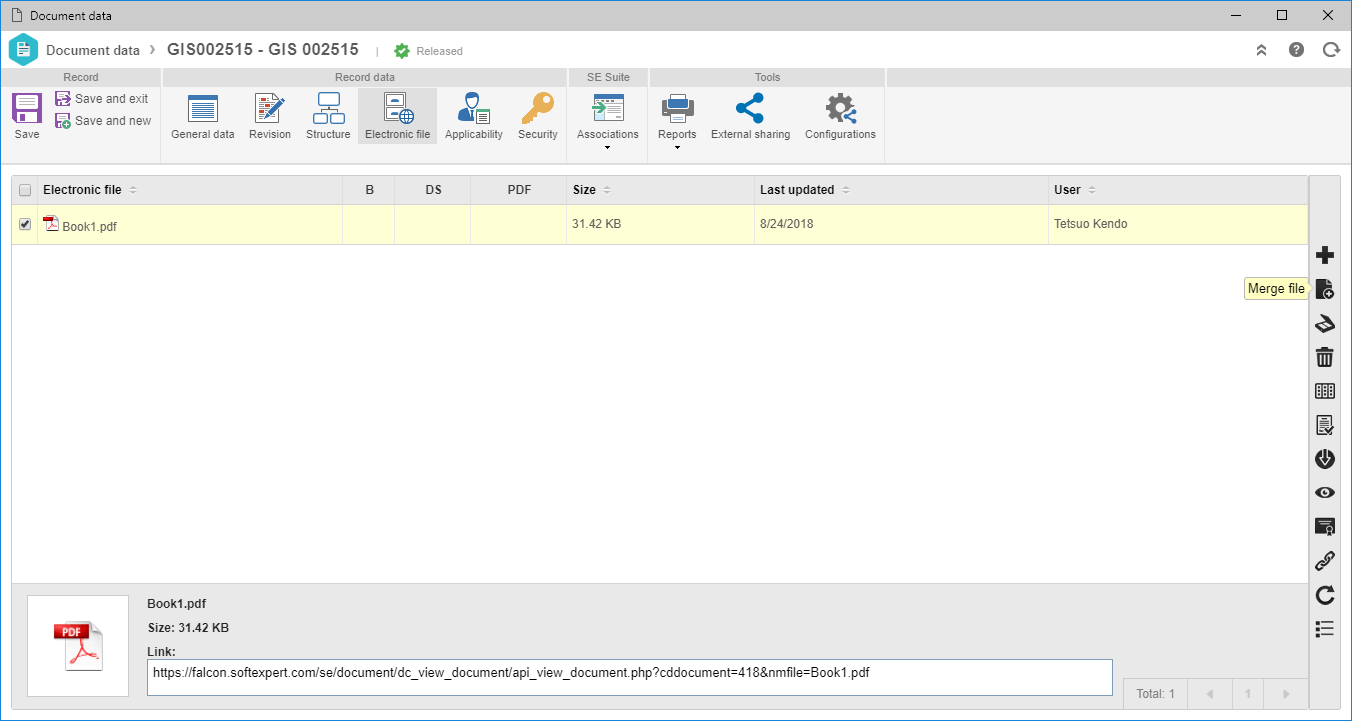Click the delete trash icon

click(x=1325, y=357)
